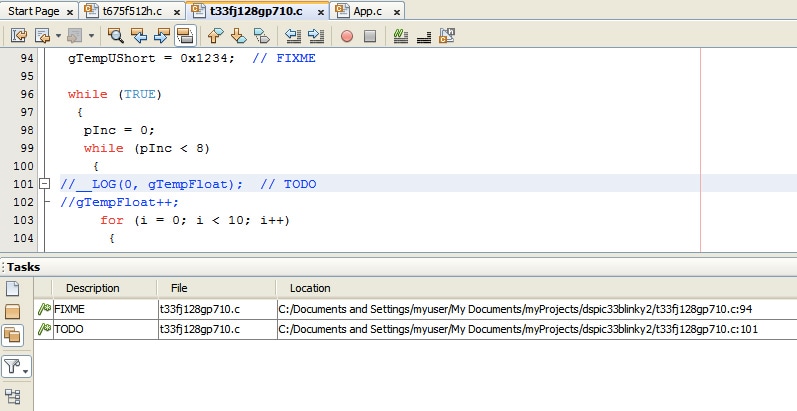The image size is (797, 411).
Task: Switch to the App.c tab
Action: [367, 11]
